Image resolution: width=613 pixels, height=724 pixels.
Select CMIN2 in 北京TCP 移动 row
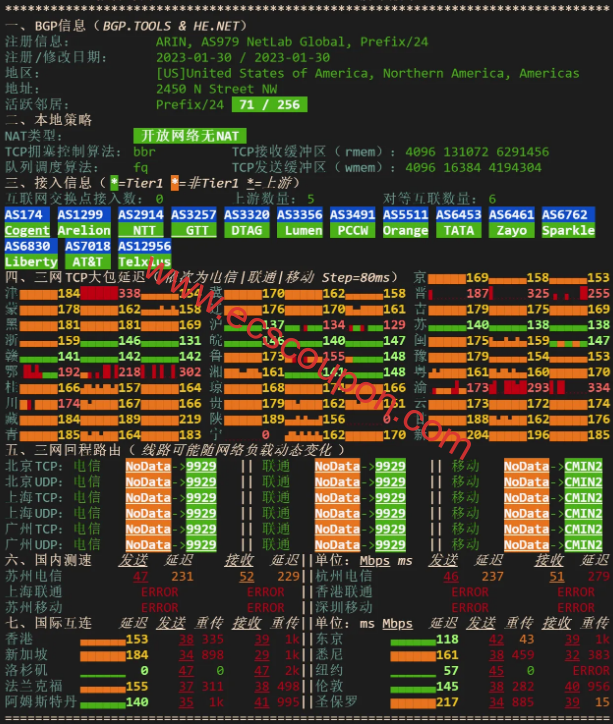coord(583,466)
